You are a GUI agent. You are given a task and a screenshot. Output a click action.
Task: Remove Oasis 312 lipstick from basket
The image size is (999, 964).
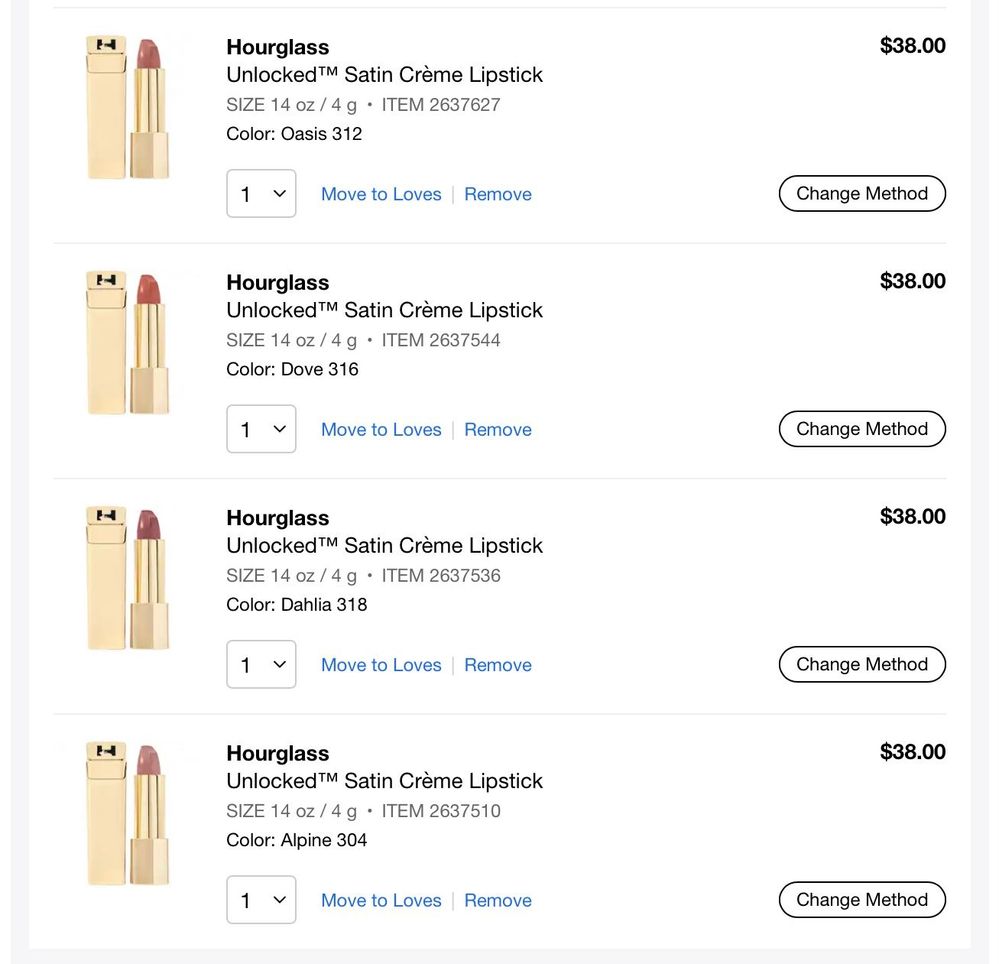(x=498, y=194)
